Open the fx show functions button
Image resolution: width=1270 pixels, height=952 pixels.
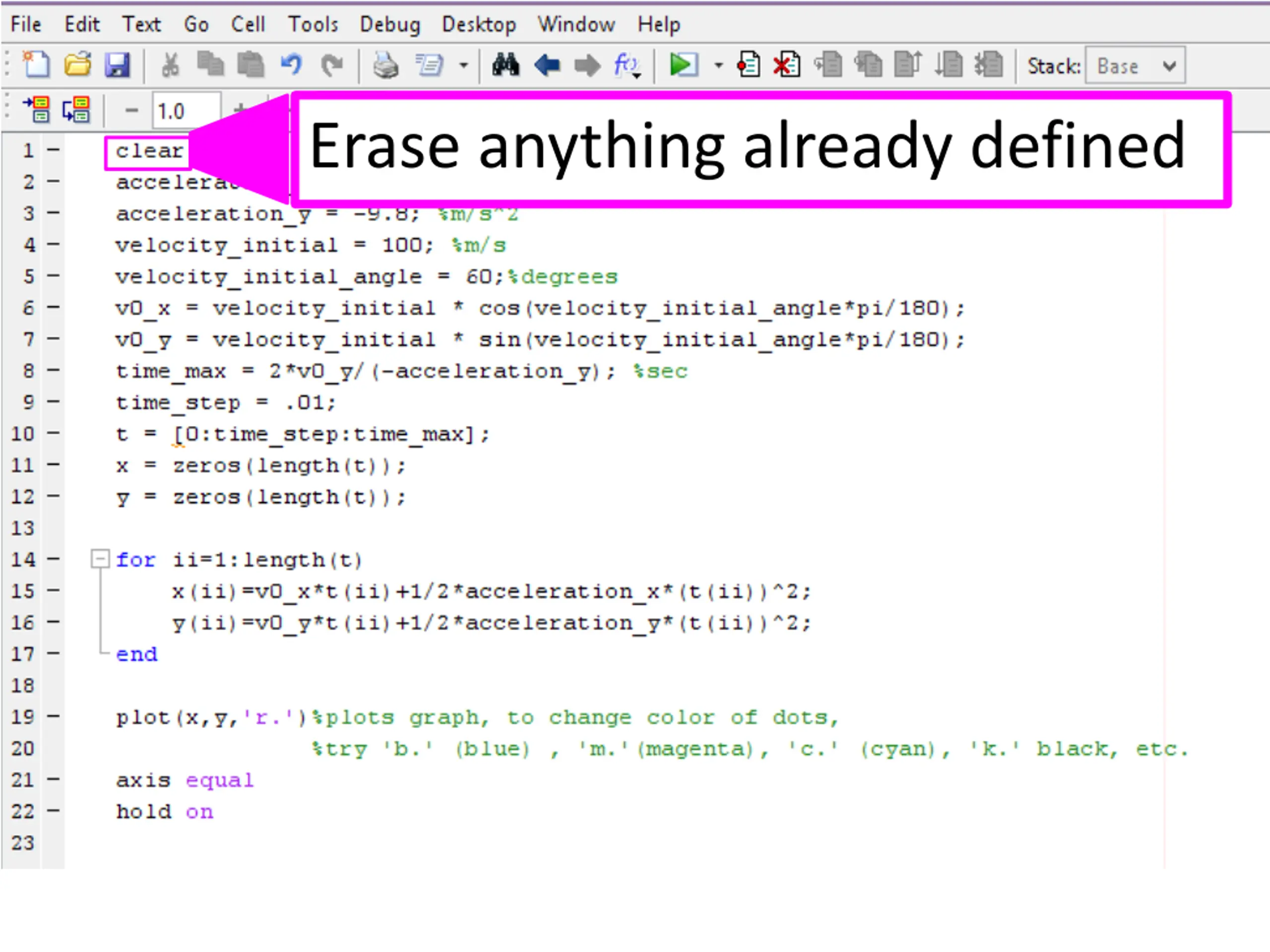627,65
